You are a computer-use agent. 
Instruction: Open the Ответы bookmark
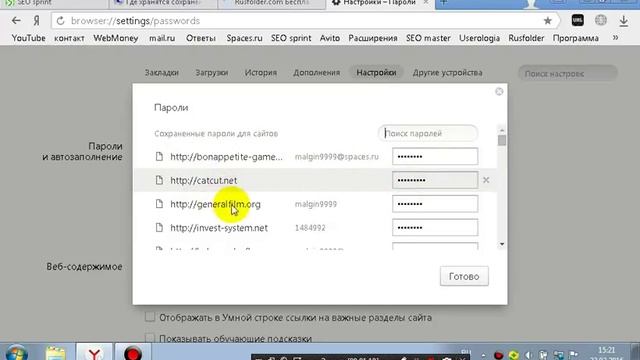(200, 38)
